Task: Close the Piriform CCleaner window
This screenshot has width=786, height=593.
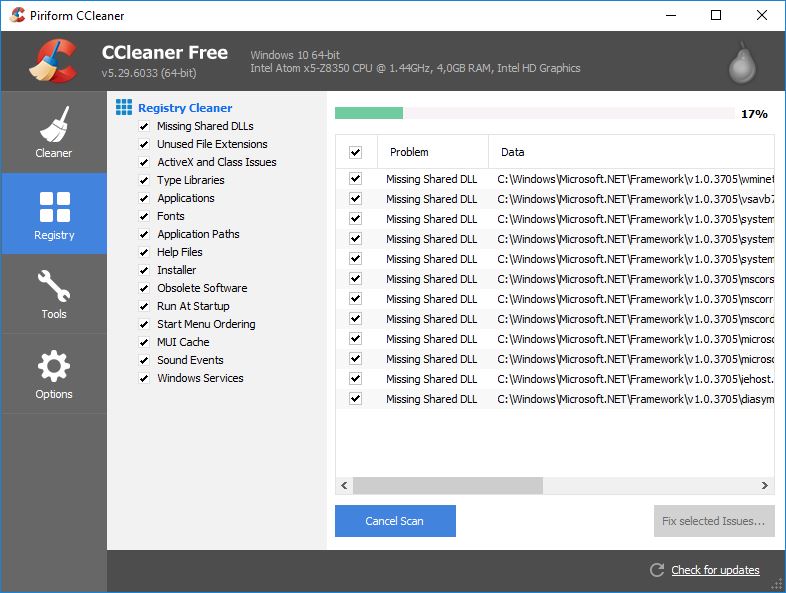Action: tap(762, 15)
